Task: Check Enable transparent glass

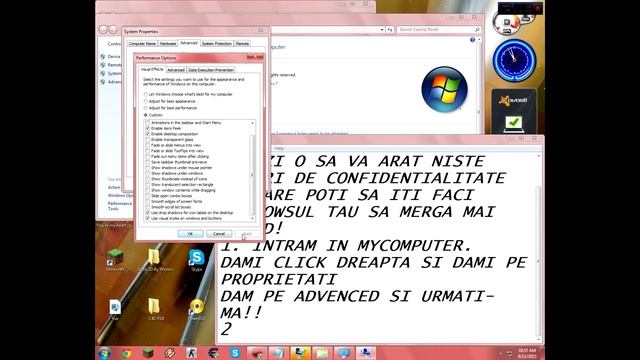Action: click(x=148, y=140)
